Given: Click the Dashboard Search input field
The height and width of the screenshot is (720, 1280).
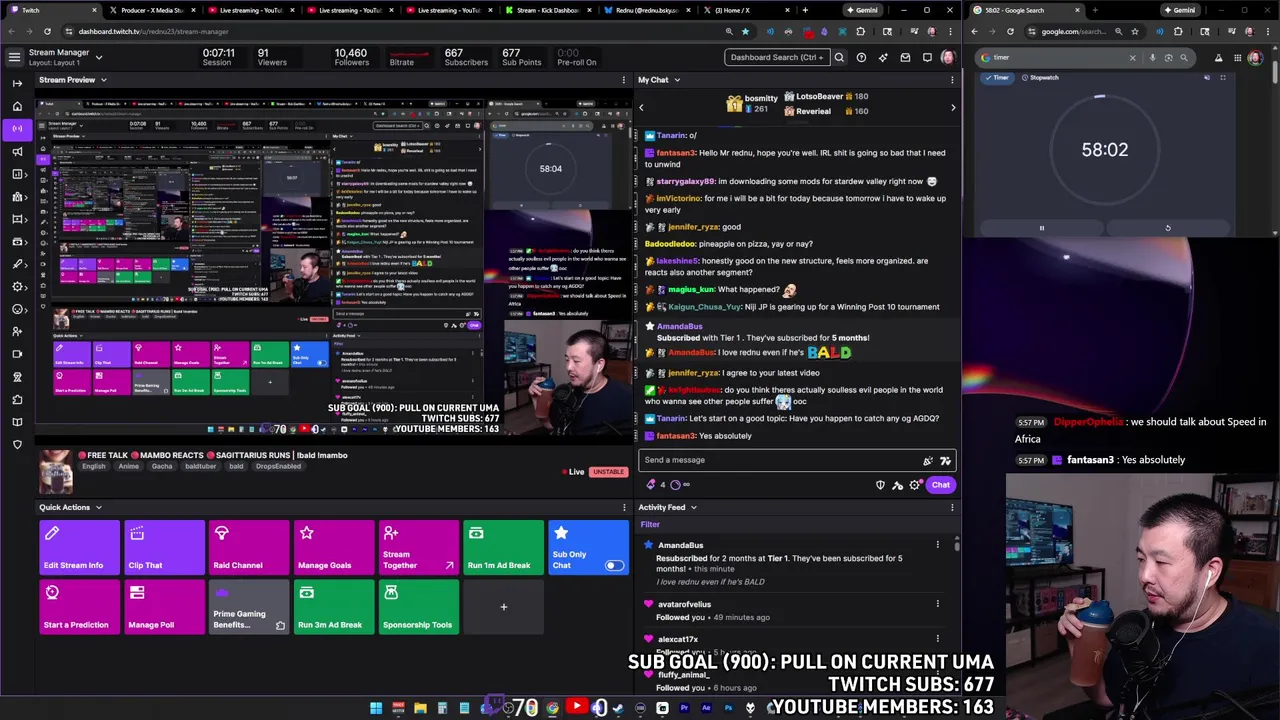Looking at the screenshot, I should point(776,57).
